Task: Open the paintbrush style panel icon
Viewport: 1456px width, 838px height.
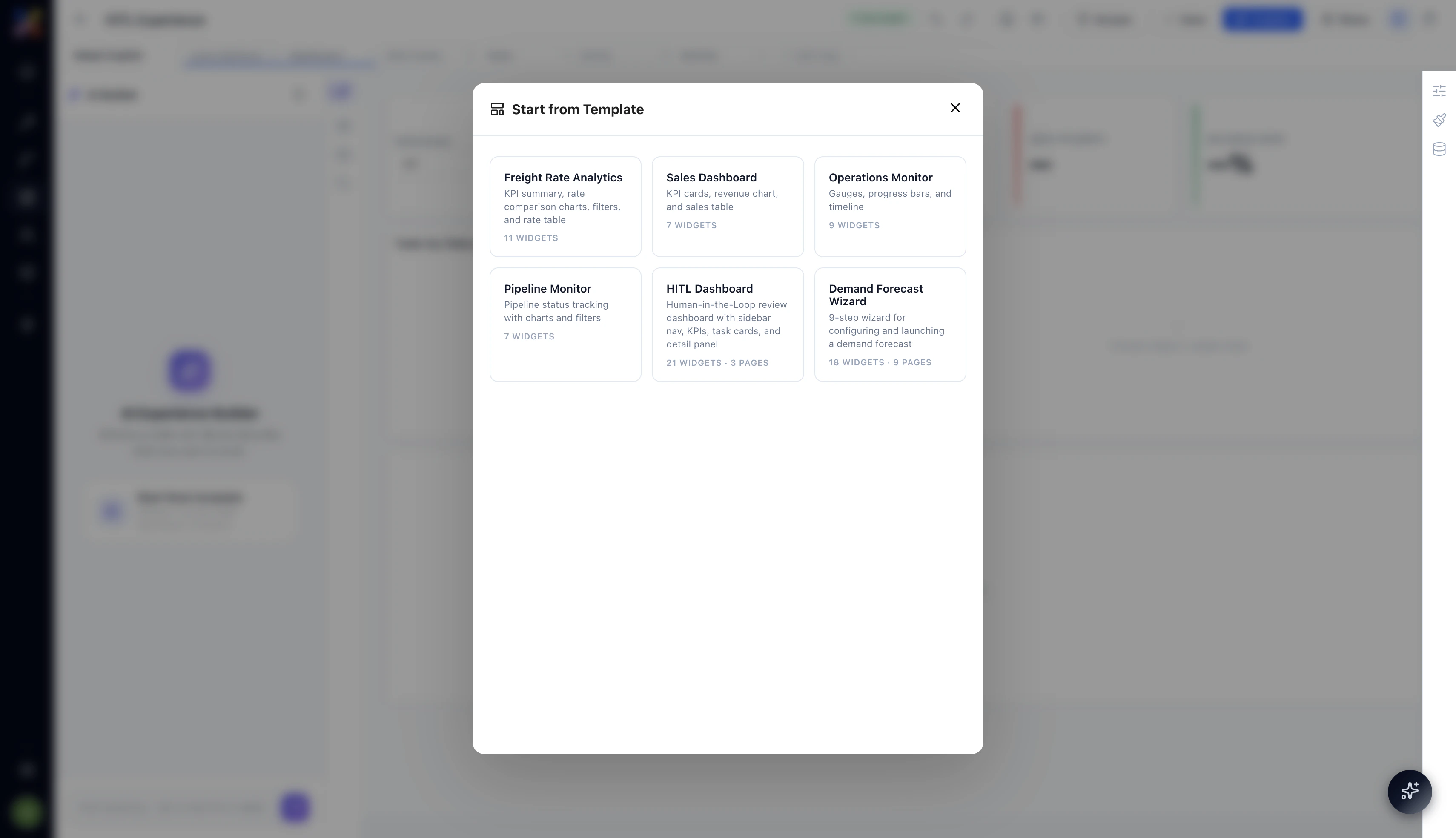Action: point(1439,120)
